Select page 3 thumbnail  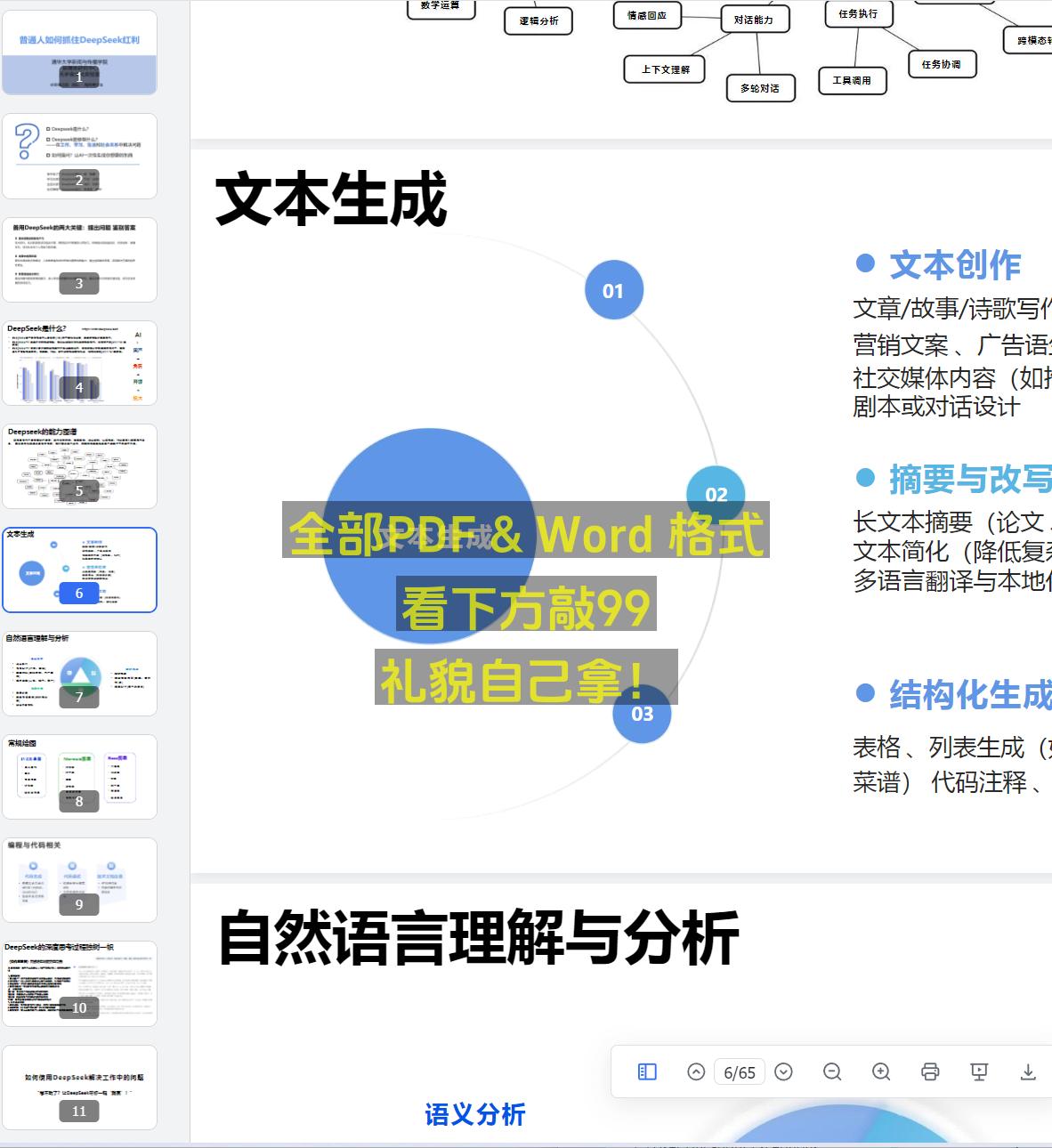[x=79, y=260]
